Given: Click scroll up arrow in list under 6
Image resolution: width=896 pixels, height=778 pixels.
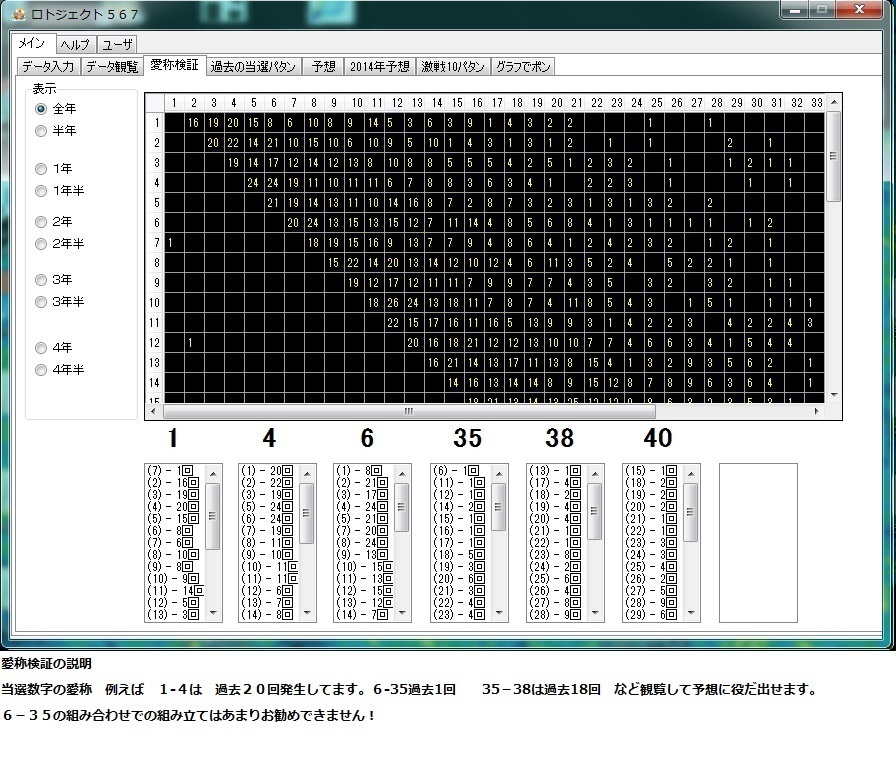Looking at the screenshot, I should point(402,474).
